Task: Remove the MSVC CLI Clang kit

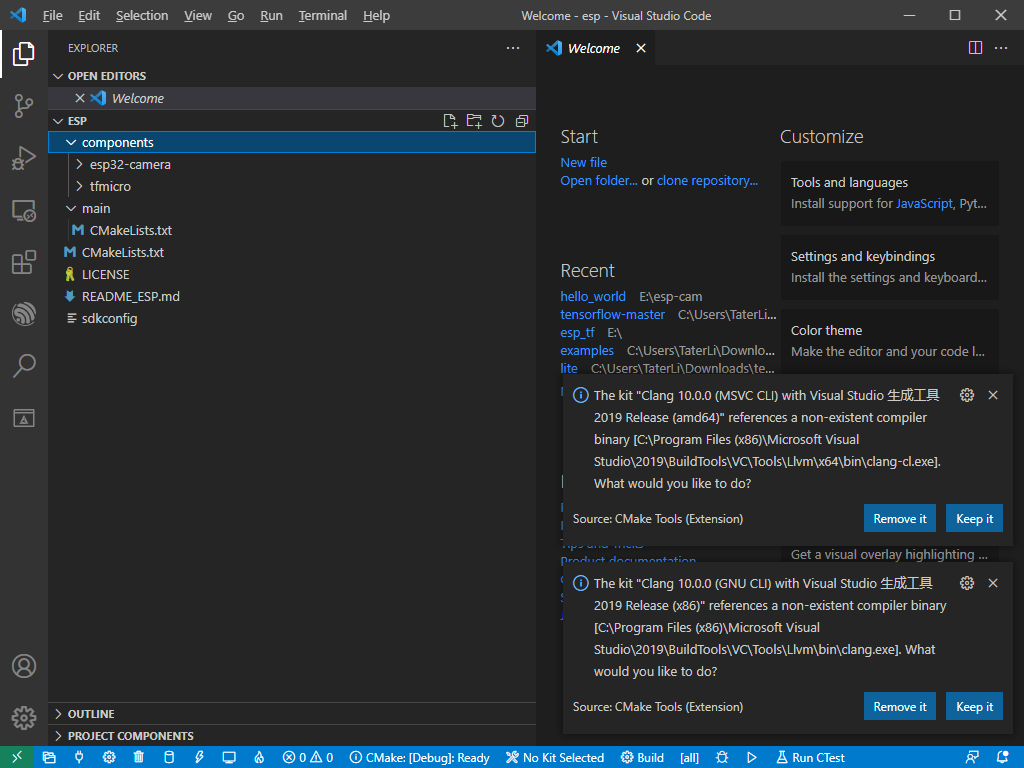Action: 900,519
